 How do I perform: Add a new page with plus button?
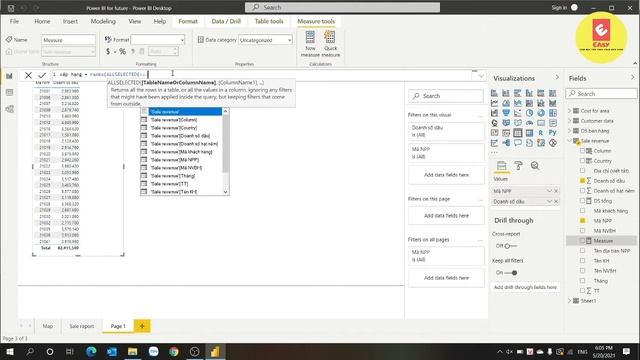click(142, 326)
